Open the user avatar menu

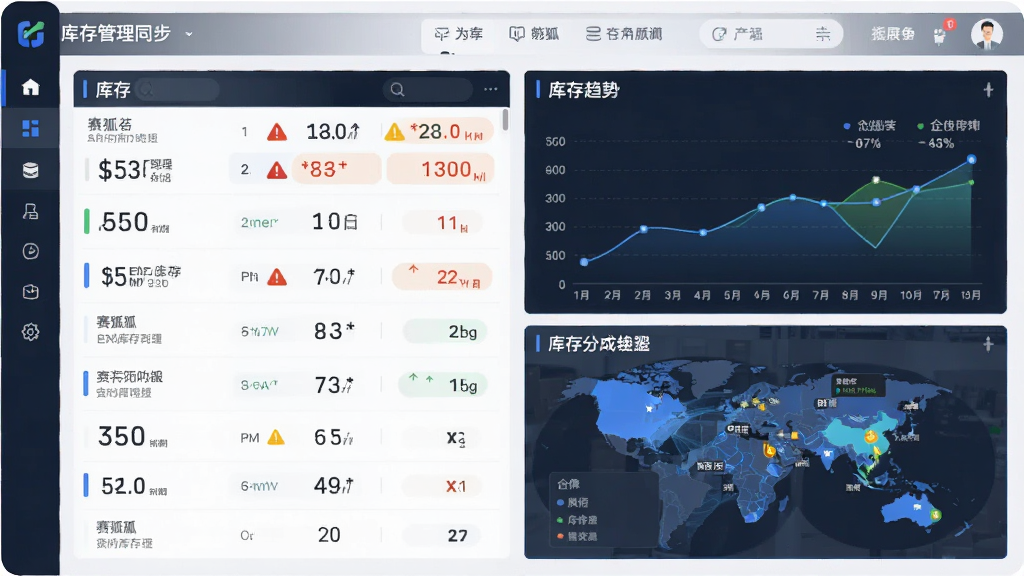[987, 34]
